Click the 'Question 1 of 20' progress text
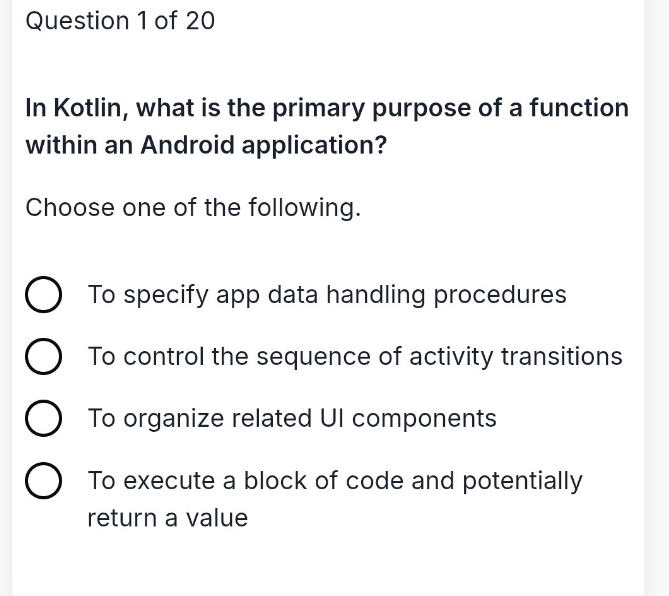 click(120, 21)
